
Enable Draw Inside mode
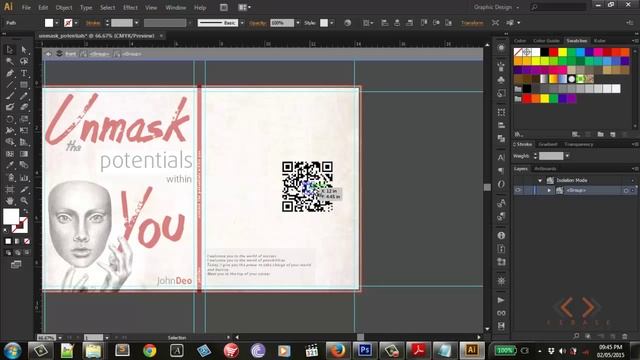coord(27,253)
